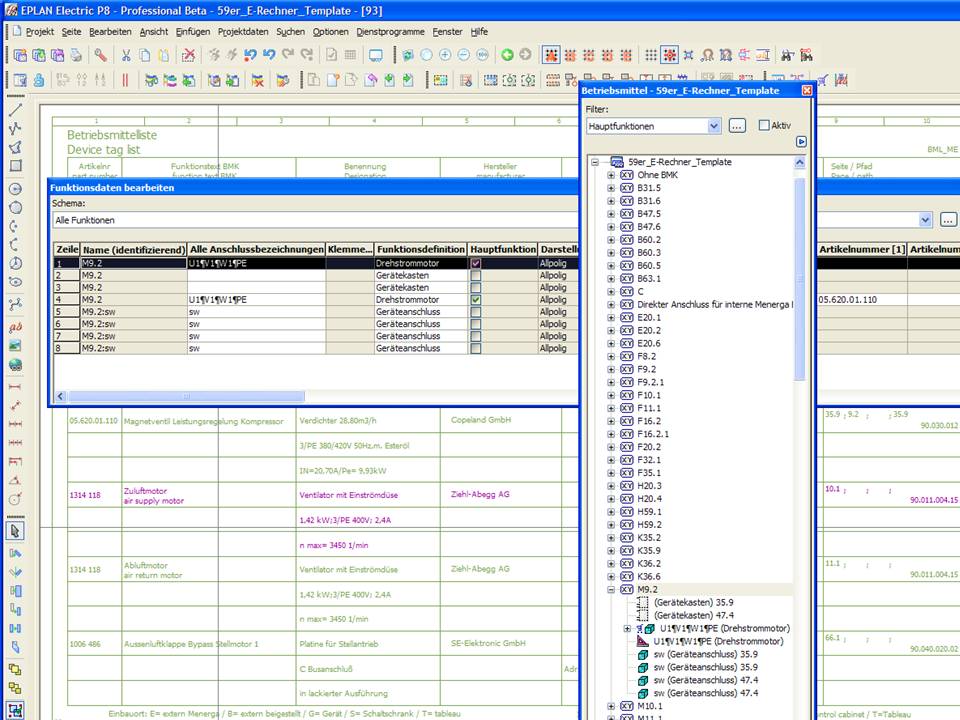Click the graphical preview monitor icon
This screenshot has height=720, width=960.
pos(375,55)
